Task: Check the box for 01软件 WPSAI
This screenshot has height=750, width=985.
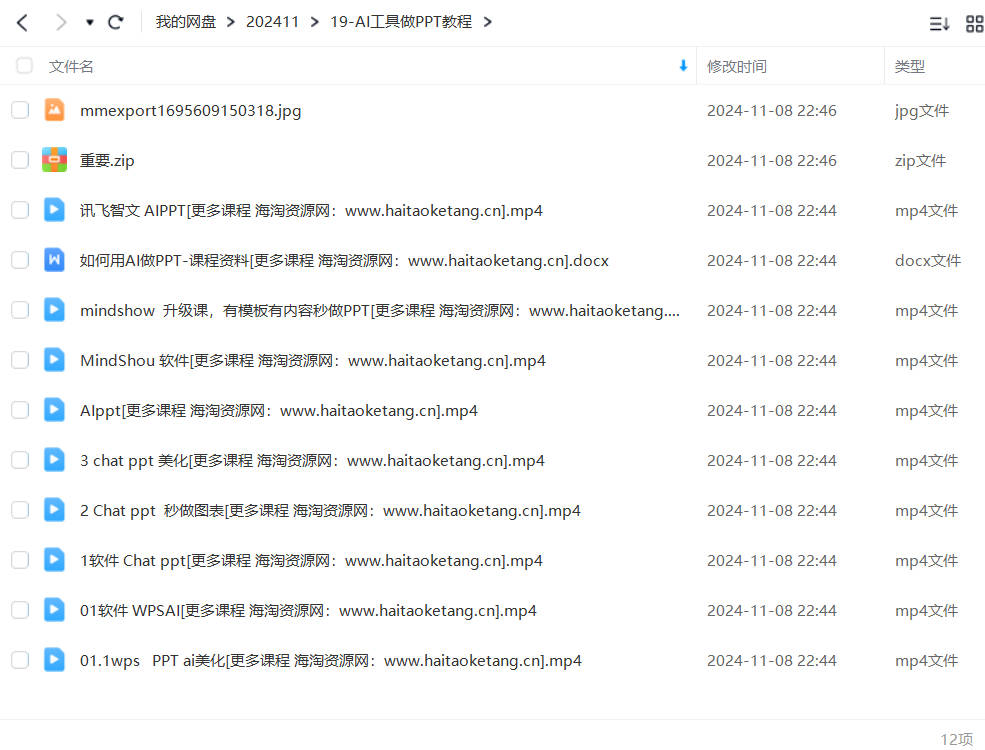Action: click(x=20, y=610)
